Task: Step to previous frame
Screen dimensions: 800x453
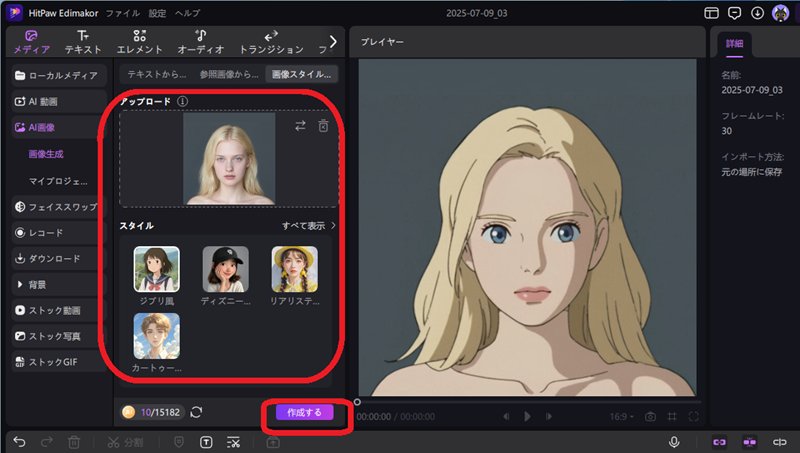Action: point(506,416)
